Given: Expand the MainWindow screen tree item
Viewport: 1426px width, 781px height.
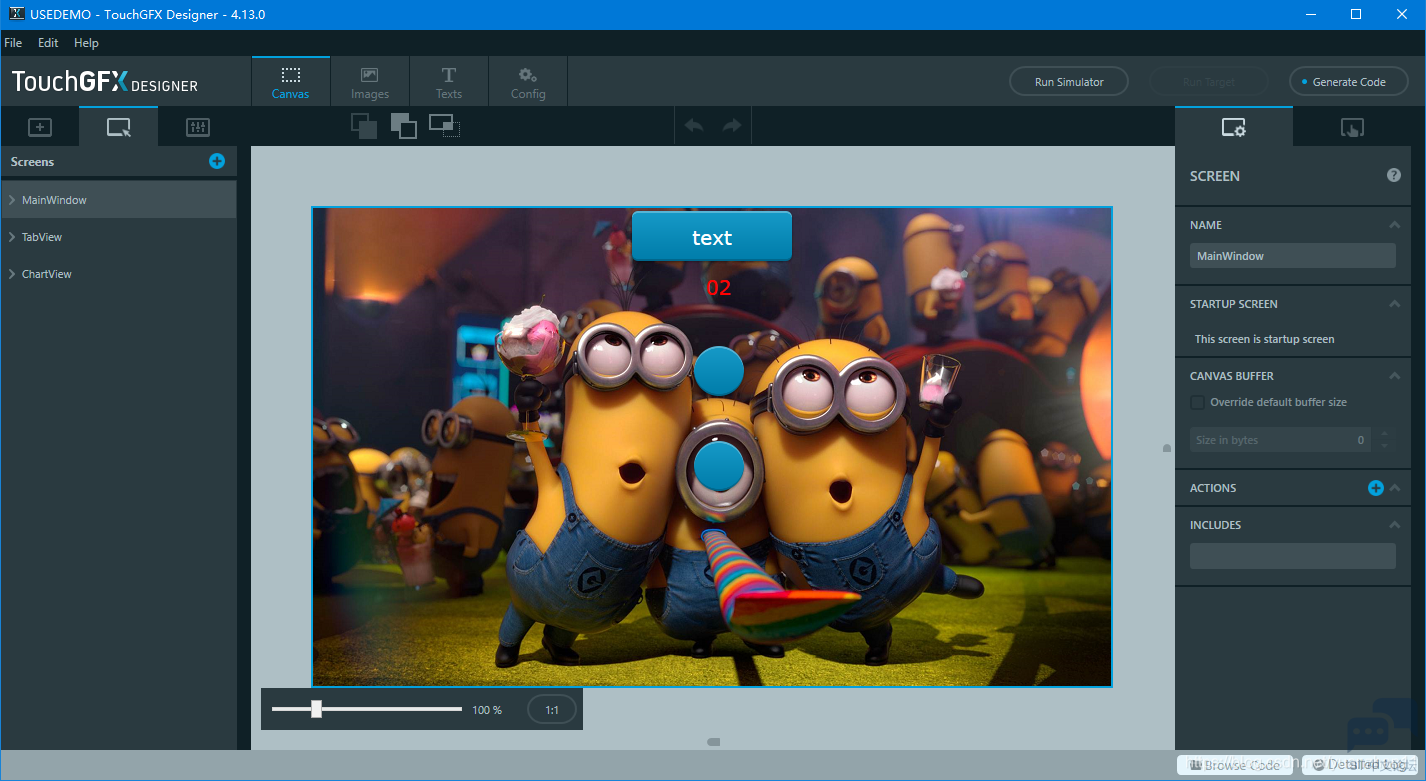Looking at the screenshot, I should (12, 200).
